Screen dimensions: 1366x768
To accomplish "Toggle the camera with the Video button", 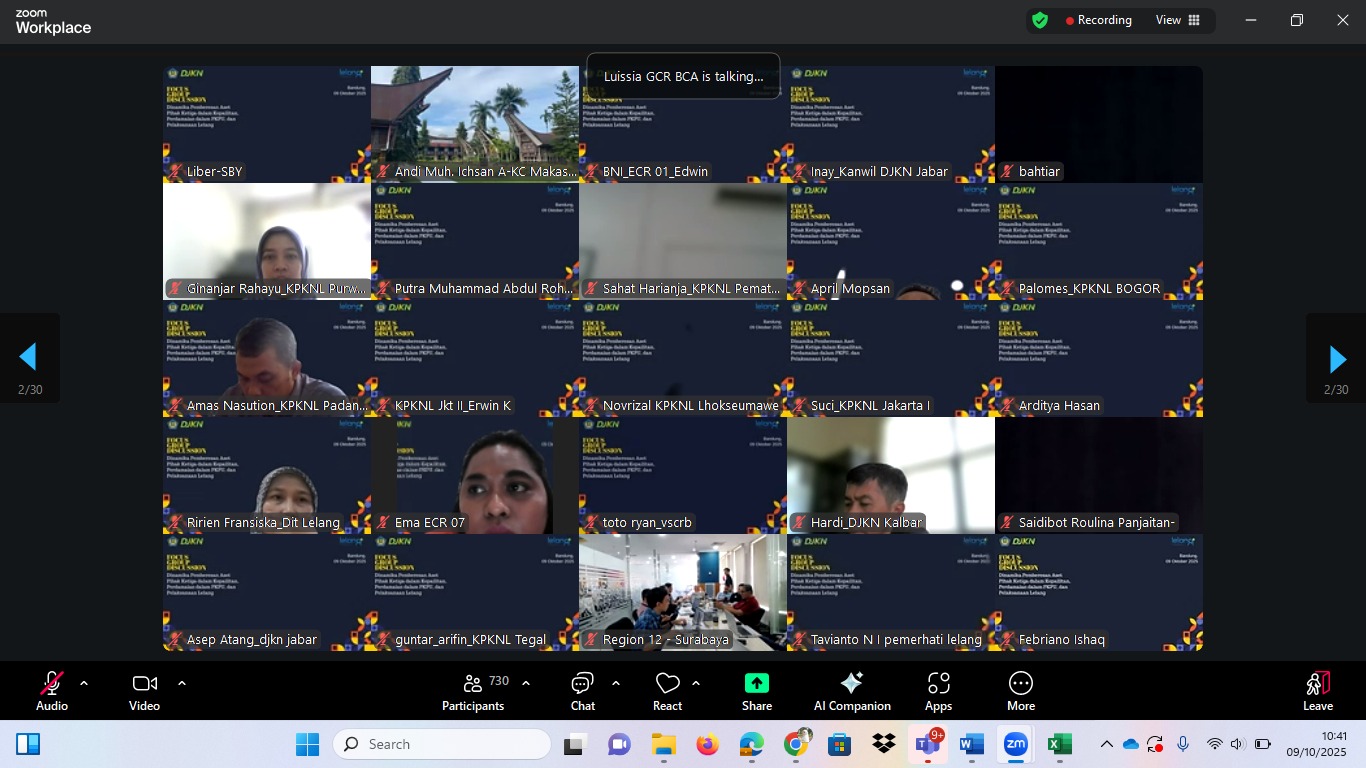I will coord(144,691).
